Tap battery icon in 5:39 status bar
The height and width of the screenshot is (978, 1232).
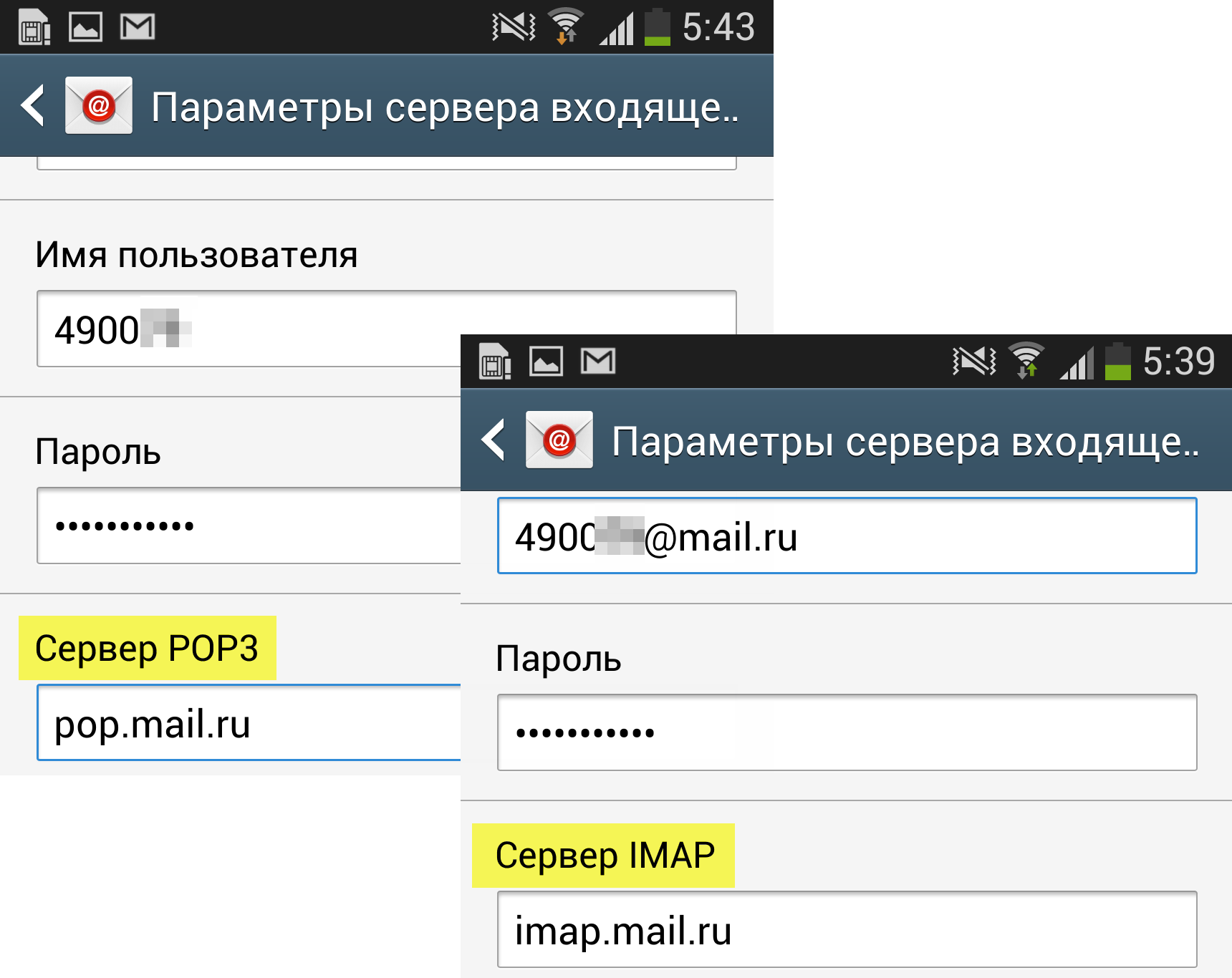point(1118,362)
